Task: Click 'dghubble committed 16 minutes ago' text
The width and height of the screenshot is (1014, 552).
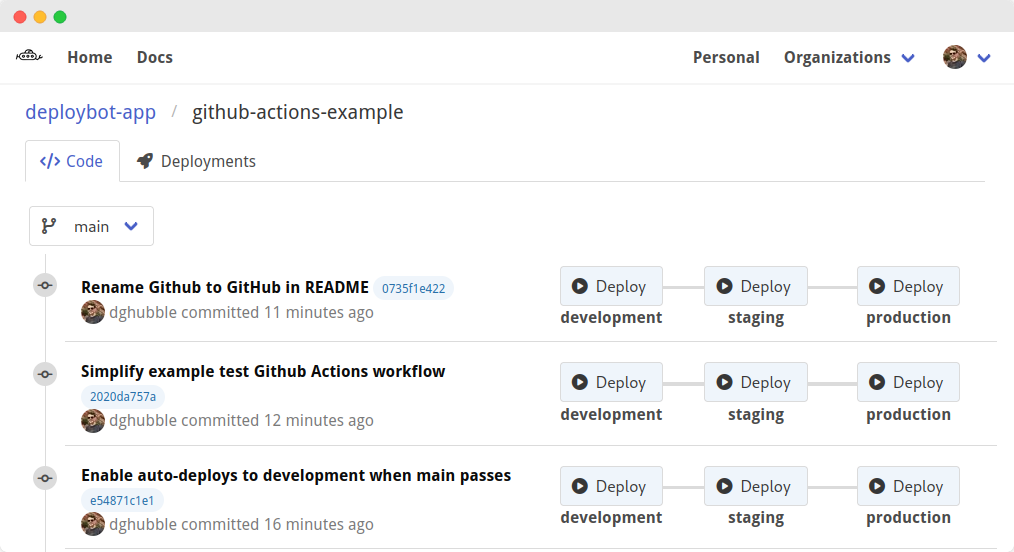Action: (x=241, y=525)
